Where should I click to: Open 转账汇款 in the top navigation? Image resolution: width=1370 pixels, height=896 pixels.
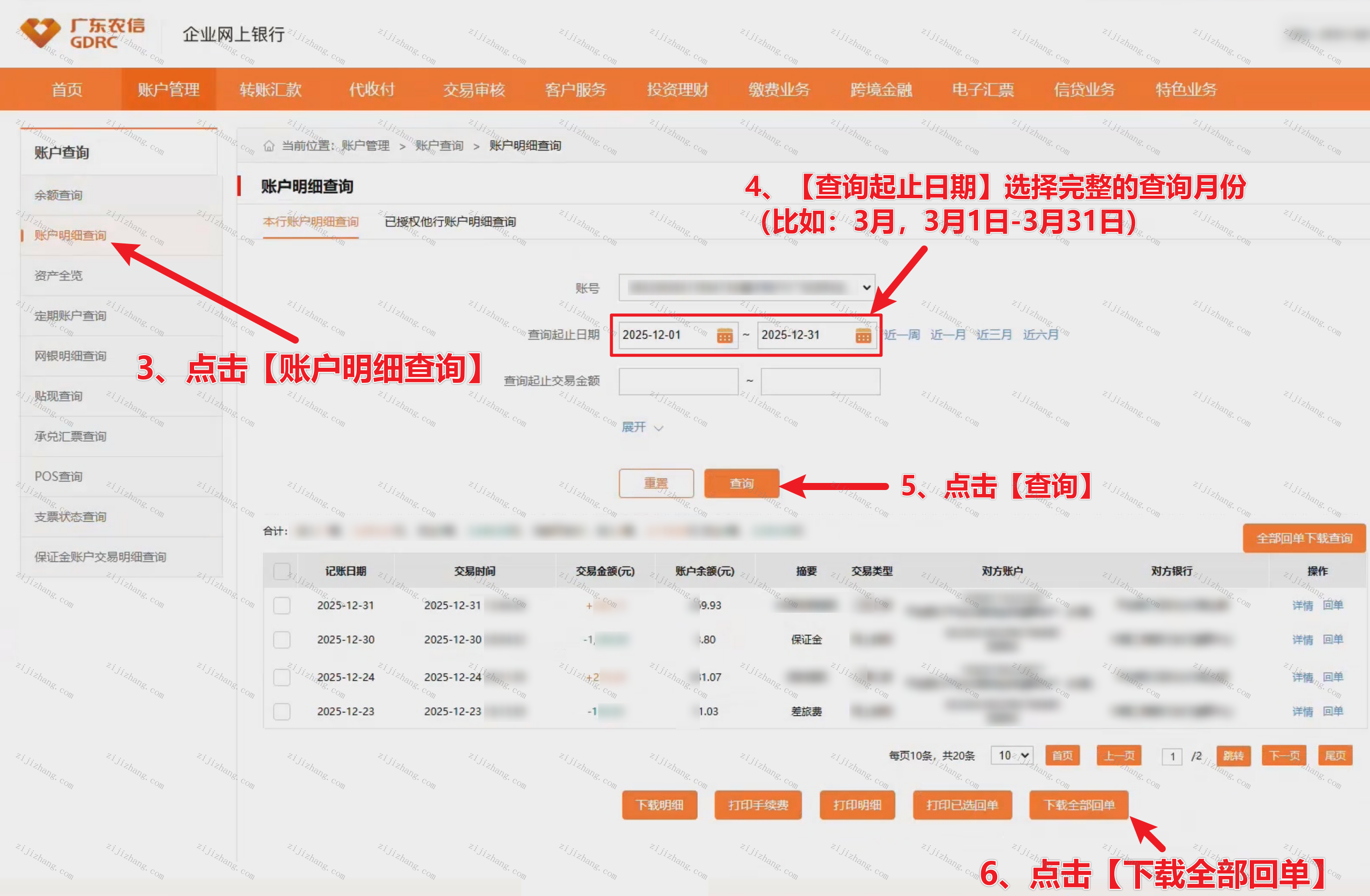point(271,90)
